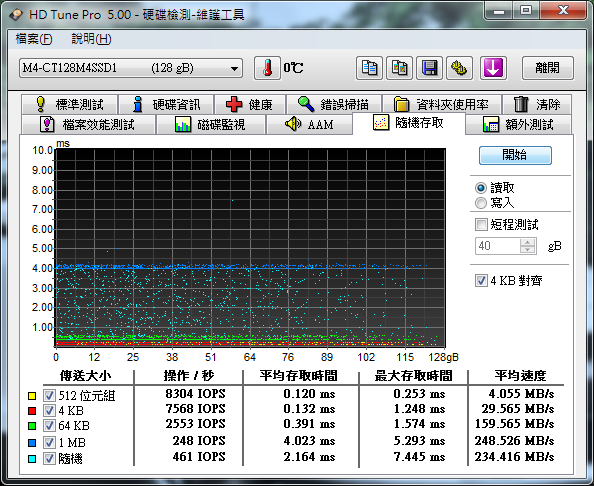
Task: Switch to the 磁碟監視 disk monitor tab
Action: point(211,124)
